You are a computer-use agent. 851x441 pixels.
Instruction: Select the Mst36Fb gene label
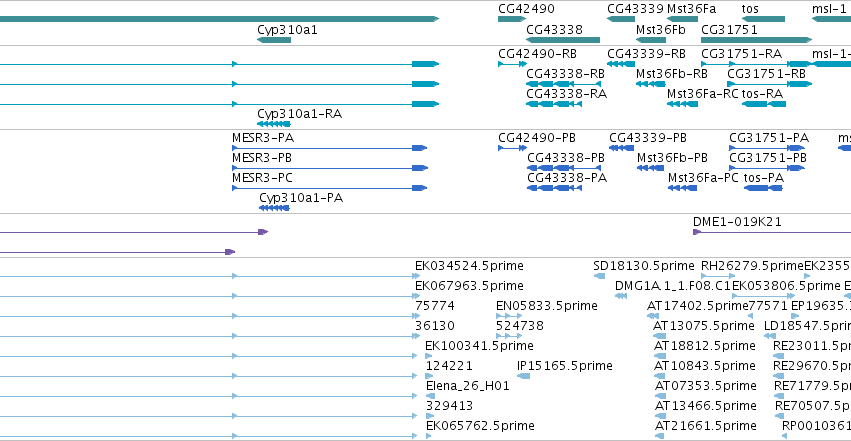click(661, 30)
